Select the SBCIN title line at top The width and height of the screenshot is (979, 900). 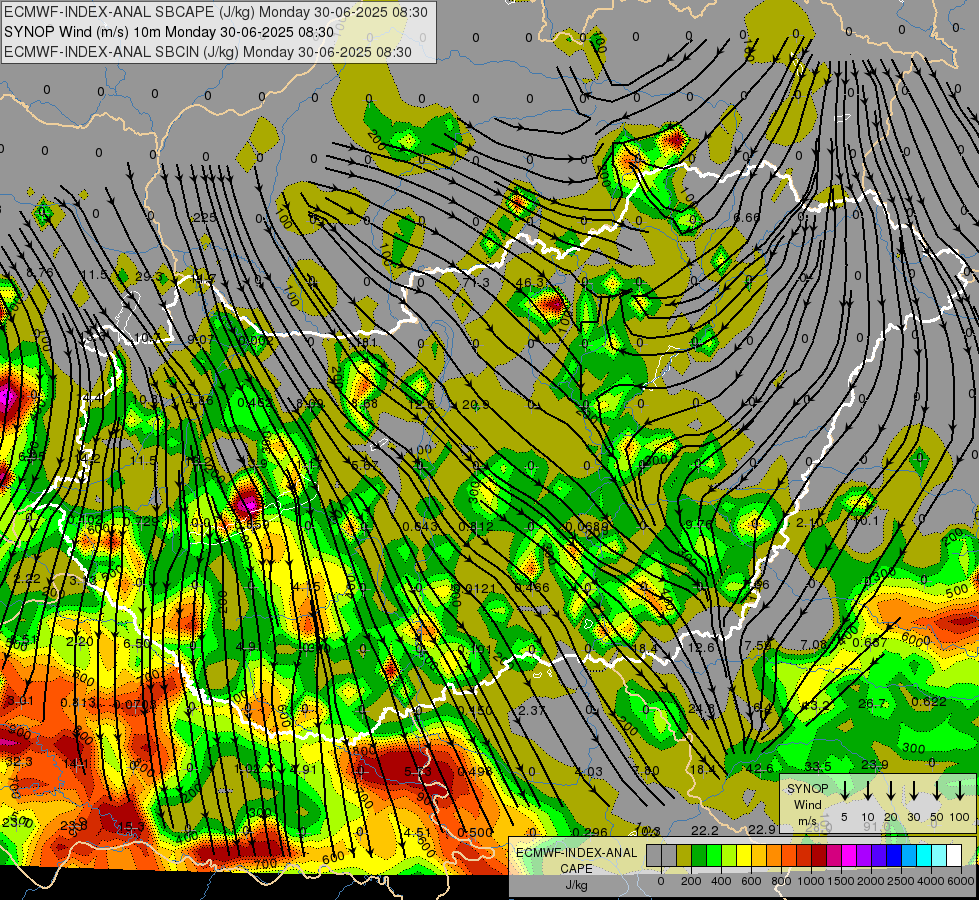pyautogui.click(x=208, y=52)
